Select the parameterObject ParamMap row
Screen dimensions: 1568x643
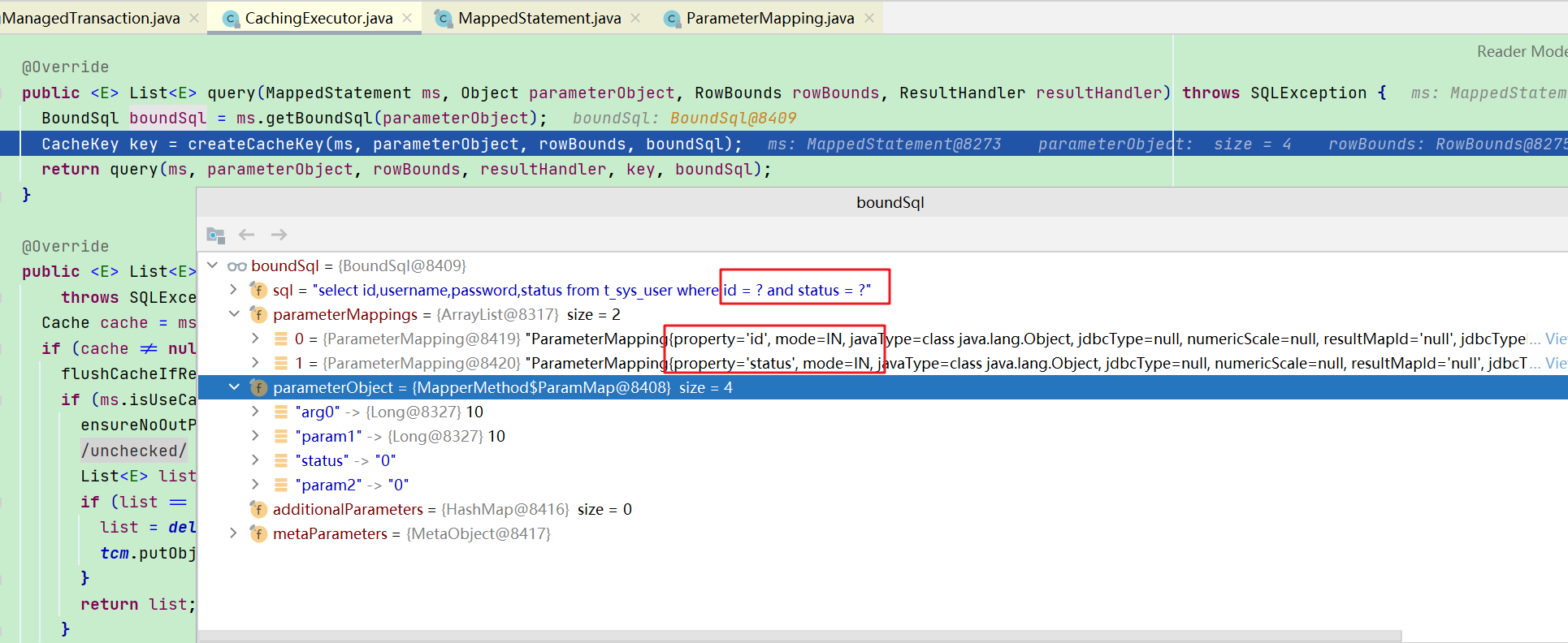pos(883,387)
